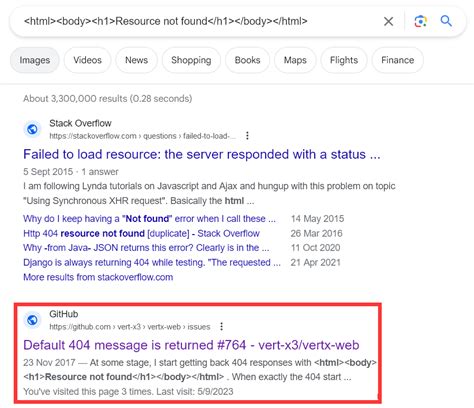This screenshot has height=408, width=474.
Task: Open 'Default 404 message is returned #764' result
Action: click(x=191, y=345)
